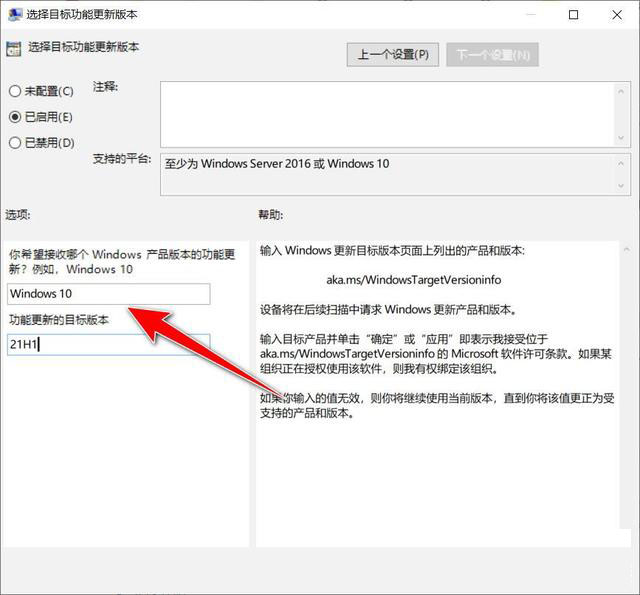Click the 注释: label
This screenshot has width=640, height=595.
pyautogui.click(x=105, y=87)
